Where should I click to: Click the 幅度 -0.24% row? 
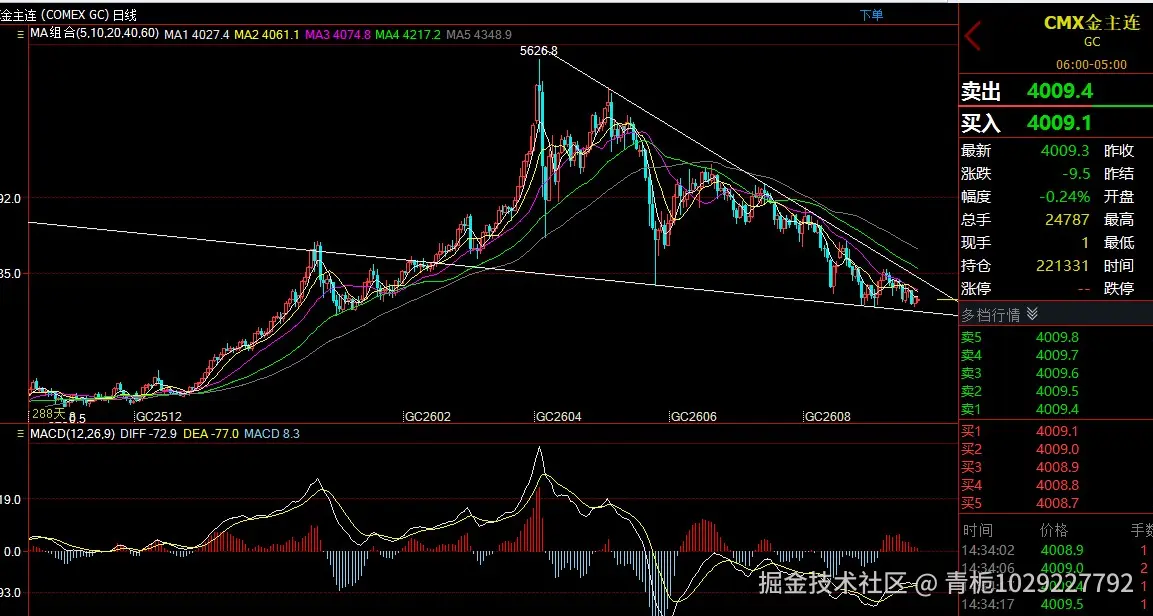point(1027,196)
